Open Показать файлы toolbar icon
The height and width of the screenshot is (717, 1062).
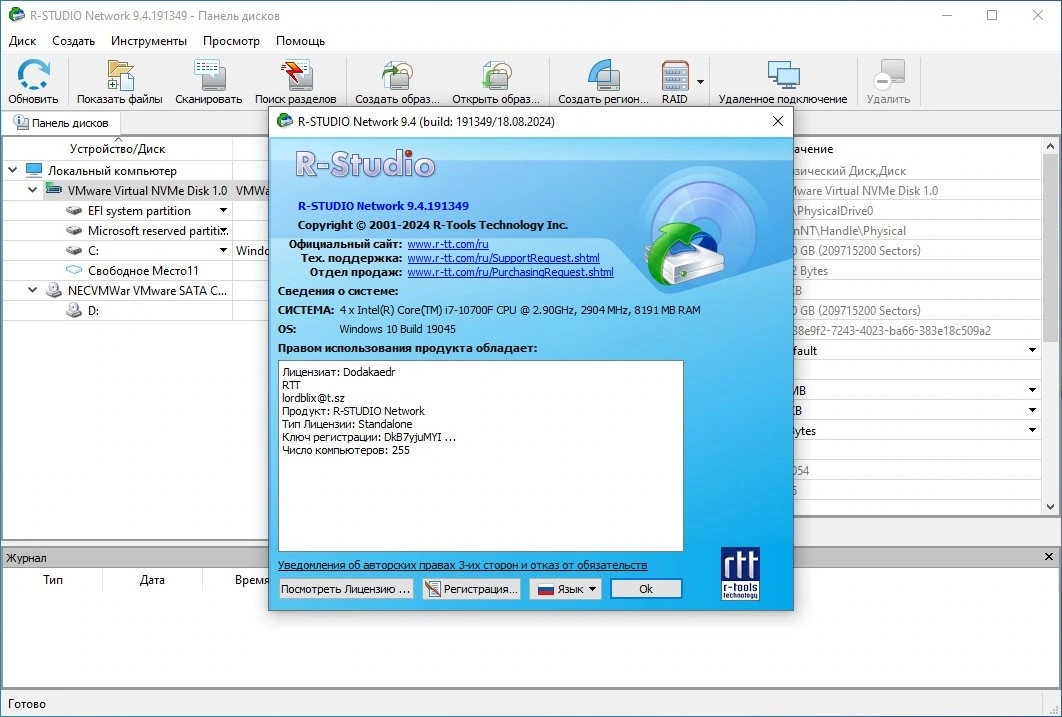coord(120,74)
